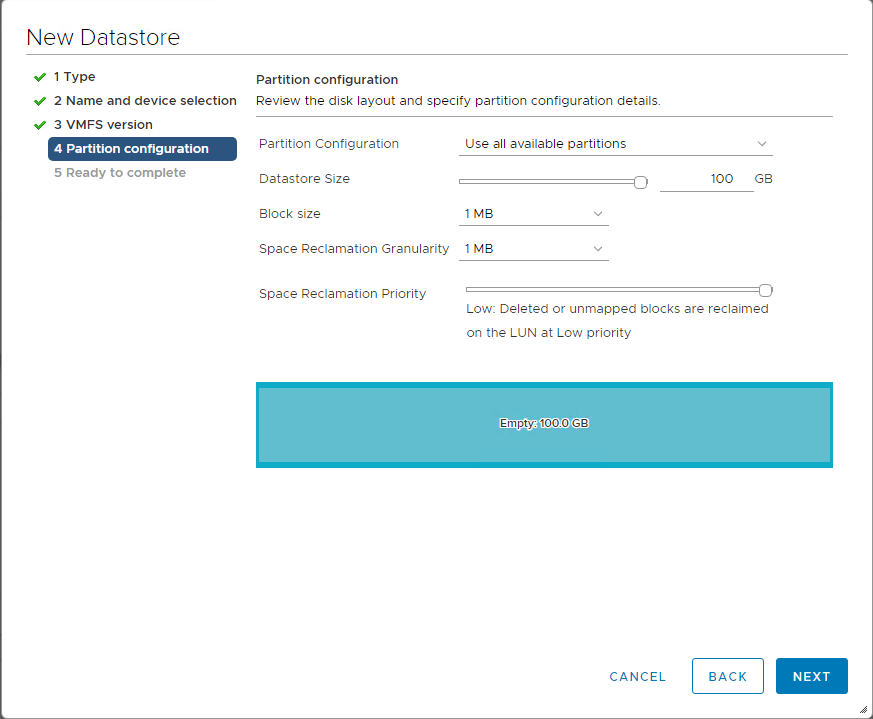Click the Datastore Size slider handle
This screenshot has height=719, width=873.
(641, 182)
